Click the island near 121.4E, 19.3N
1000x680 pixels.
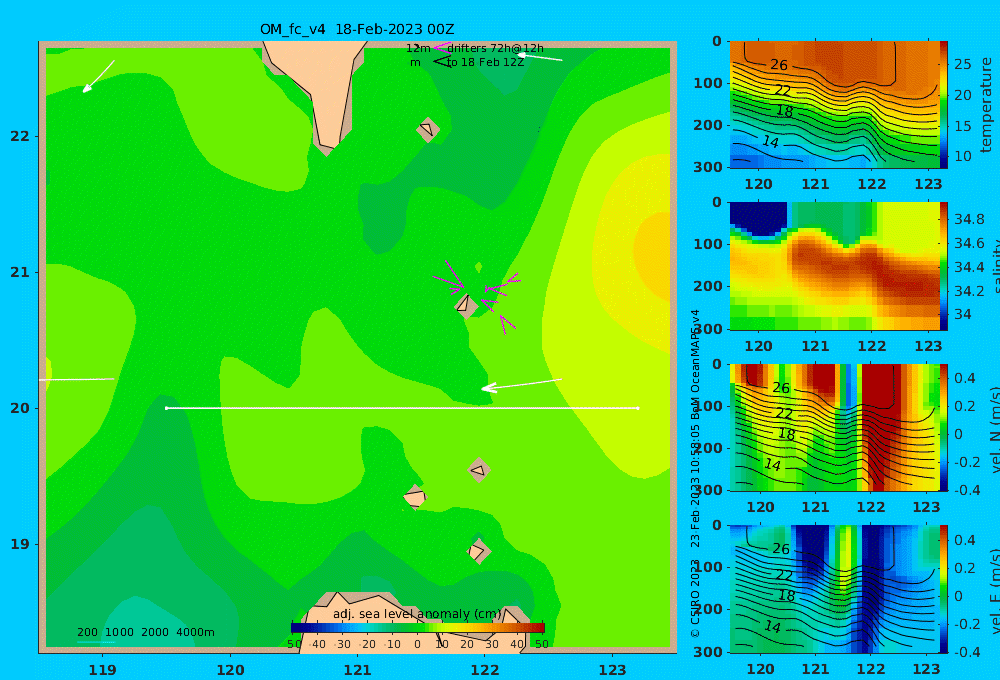tap(415, 497)
